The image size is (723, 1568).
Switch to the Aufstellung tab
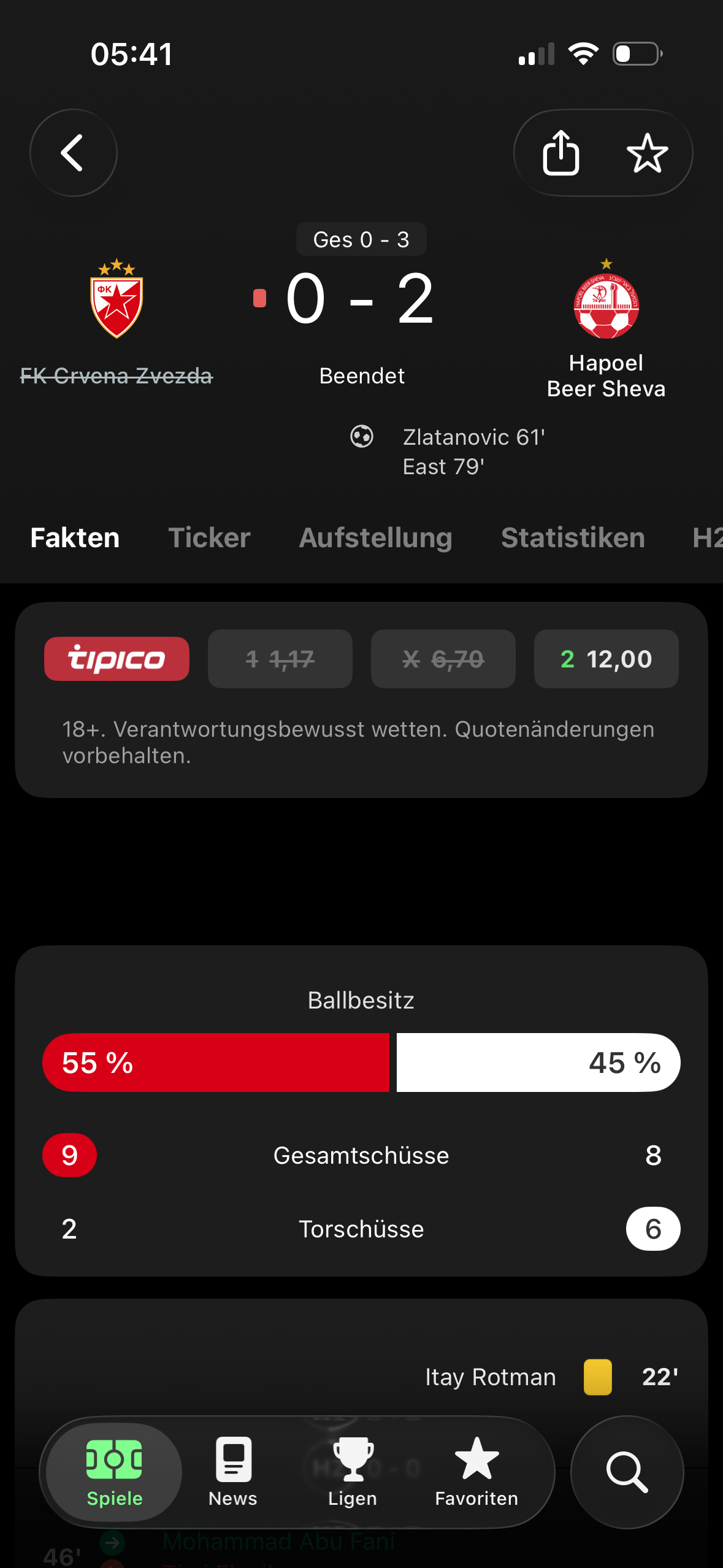[375, 537]
